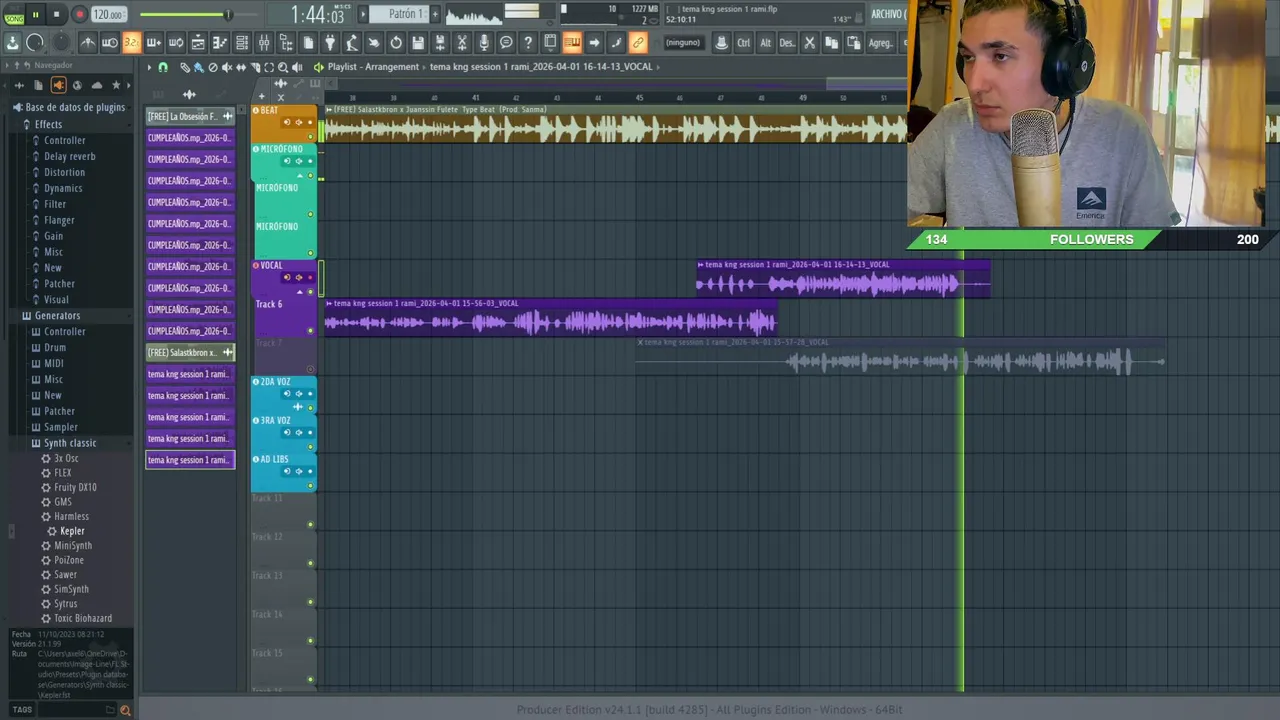Screen dimensions: 1280x720
Task: Collapse the VOCAL track group triangle
Action: (300, 292)
